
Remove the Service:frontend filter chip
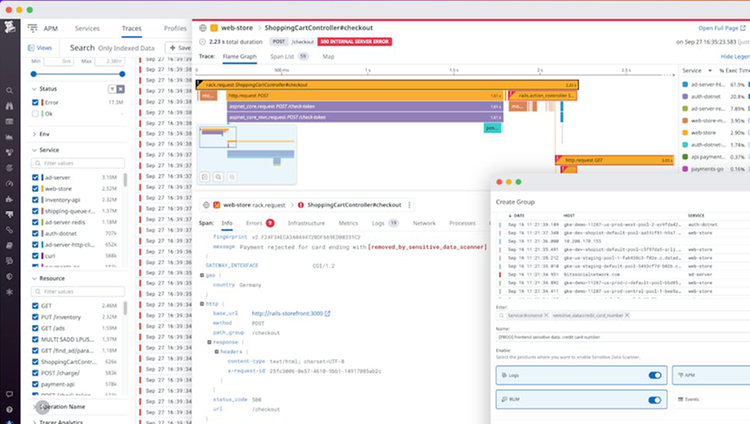(x=546, y=315)
